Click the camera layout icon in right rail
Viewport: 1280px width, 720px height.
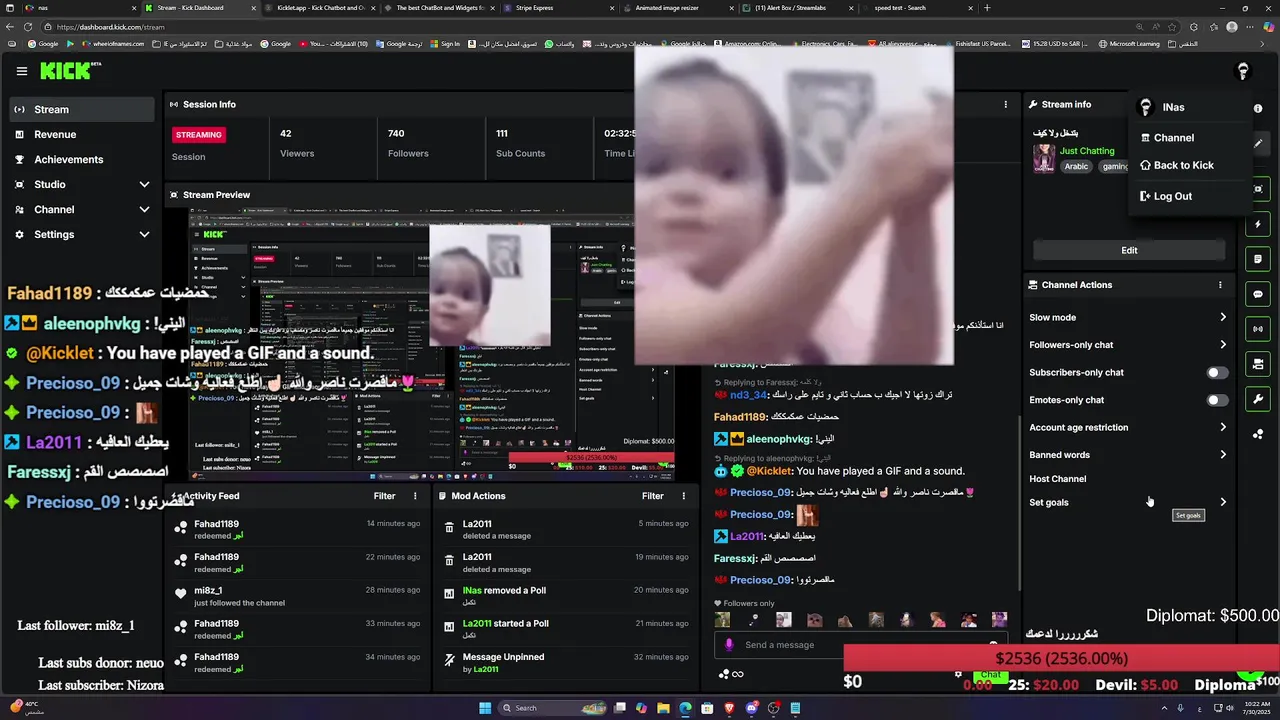tap(1258, 364)
